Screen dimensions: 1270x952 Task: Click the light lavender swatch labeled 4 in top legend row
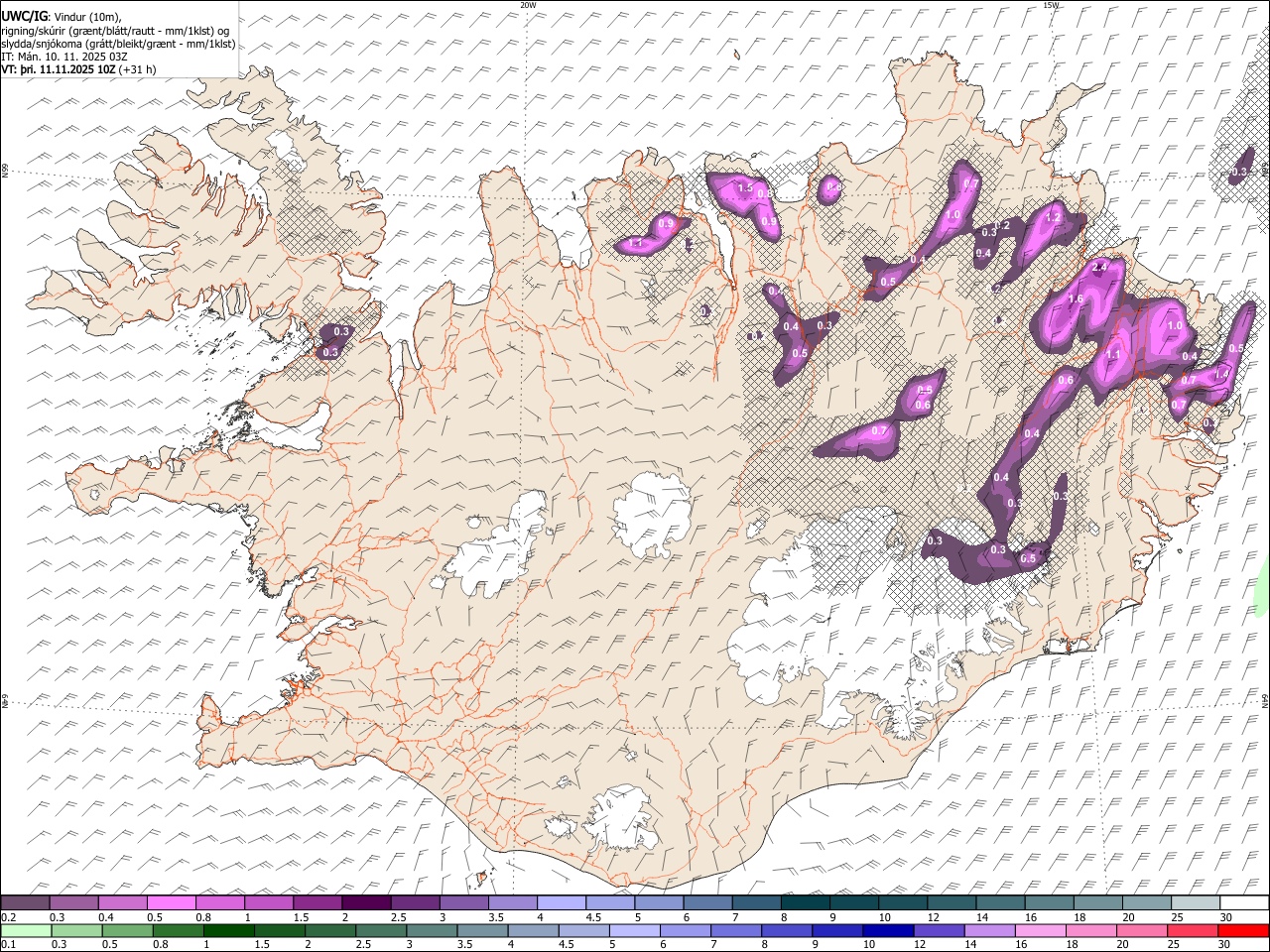560,903
